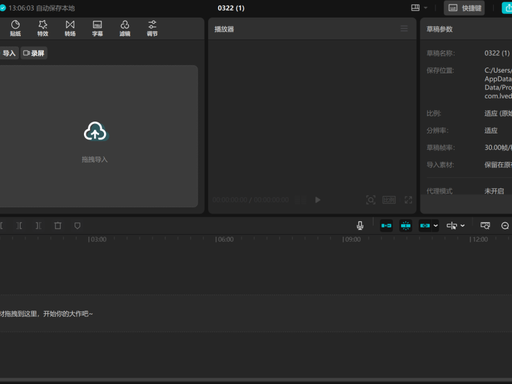The width and height of the screenshot is (512, 384).
Task: Click the microphone record voiceover icon
Action: pyautogui.click(x=360, y=226)
